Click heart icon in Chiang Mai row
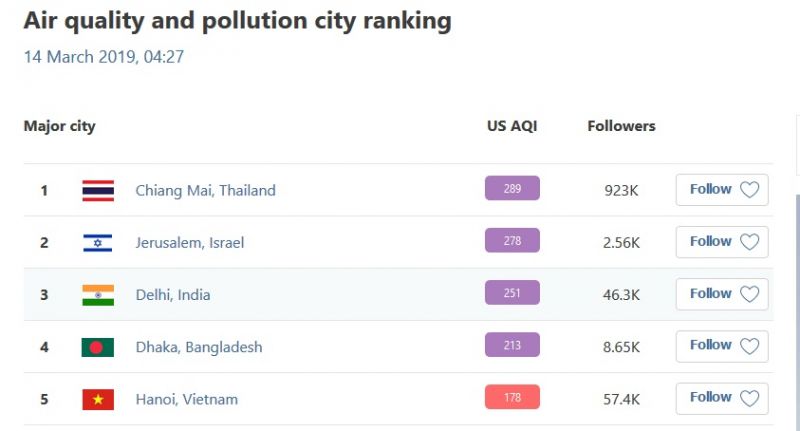The width and height of the screenshot is (800, 431). [750, 190]
